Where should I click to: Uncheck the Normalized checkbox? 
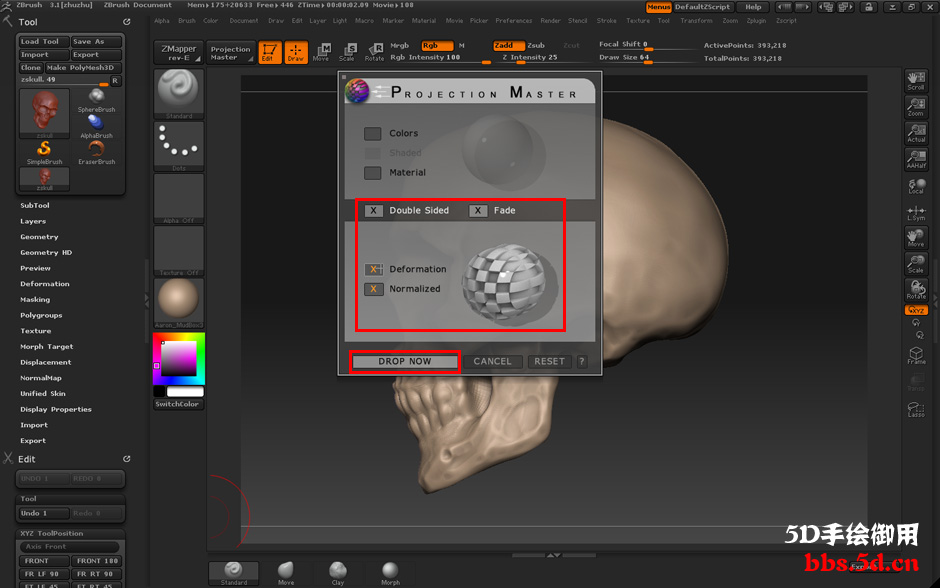tap(373, 289)
